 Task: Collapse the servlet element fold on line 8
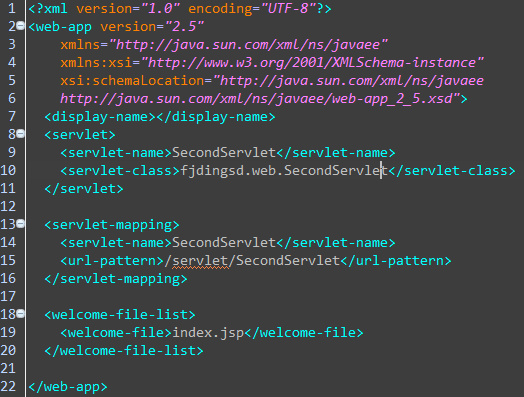coord(21,134)
